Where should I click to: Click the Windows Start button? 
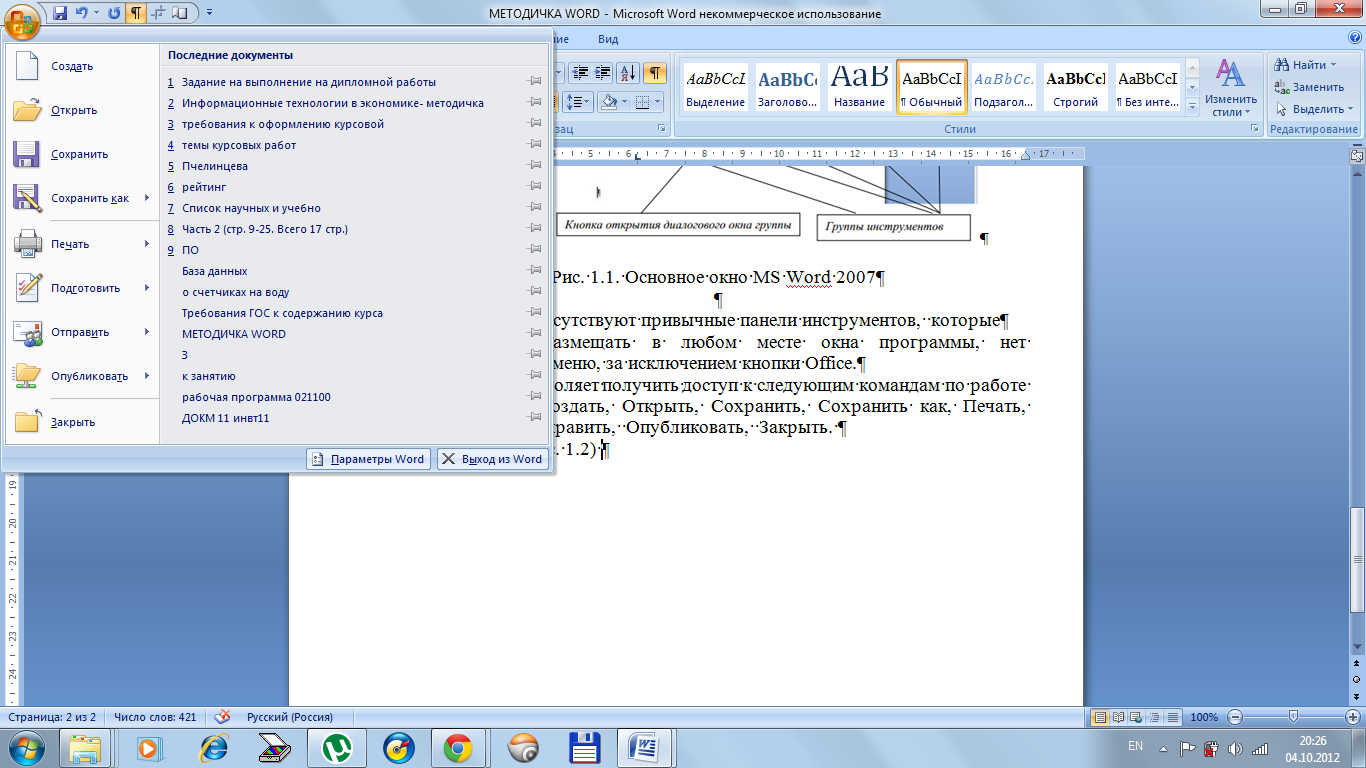click(x=27, y=747)
